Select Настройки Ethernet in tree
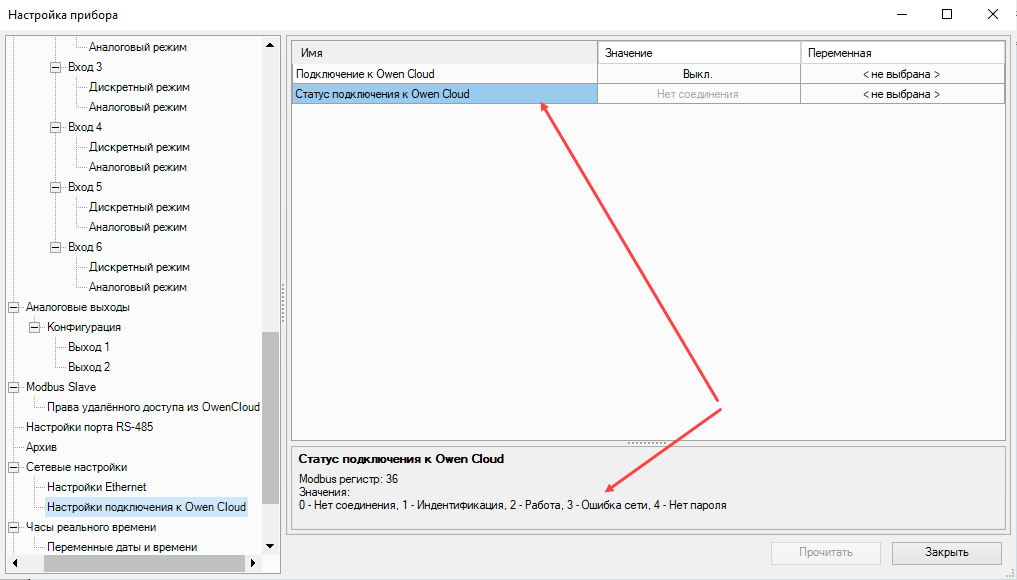Screen dimensions: 1017x580 click(x=96, y=487)
